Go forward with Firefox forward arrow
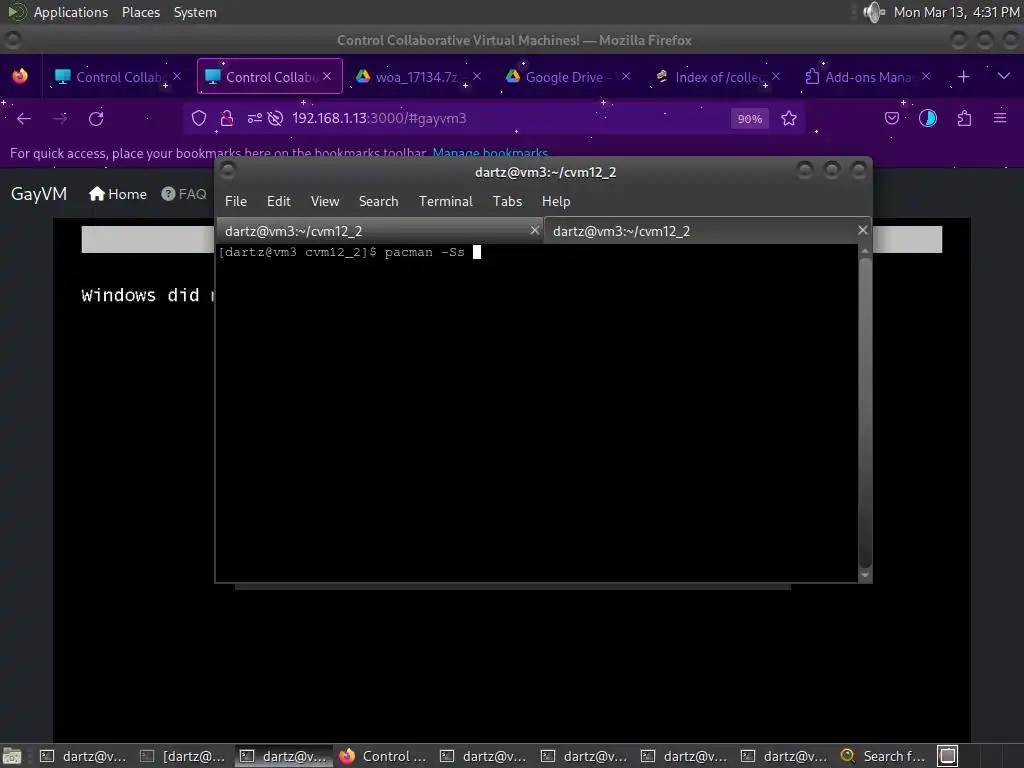The width and height of the screenshot is (1024, 768). 60,118
